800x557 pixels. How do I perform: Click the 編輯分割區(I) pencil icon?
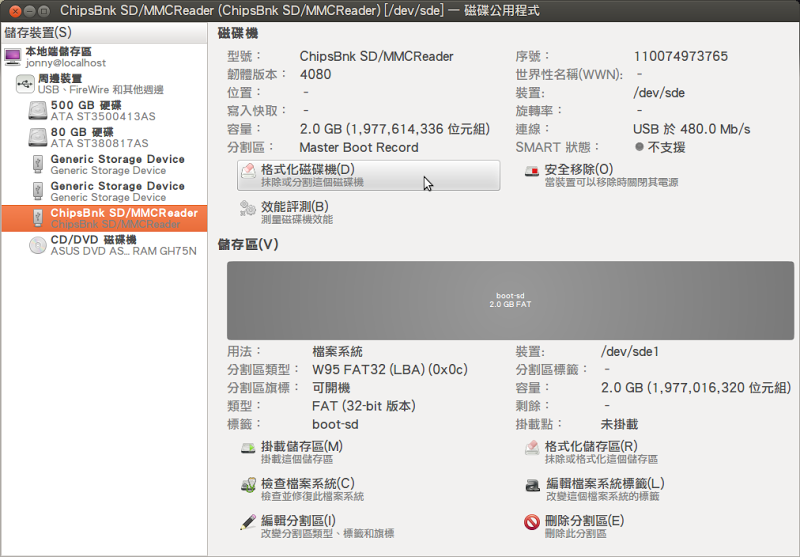(x=248, y=522)
